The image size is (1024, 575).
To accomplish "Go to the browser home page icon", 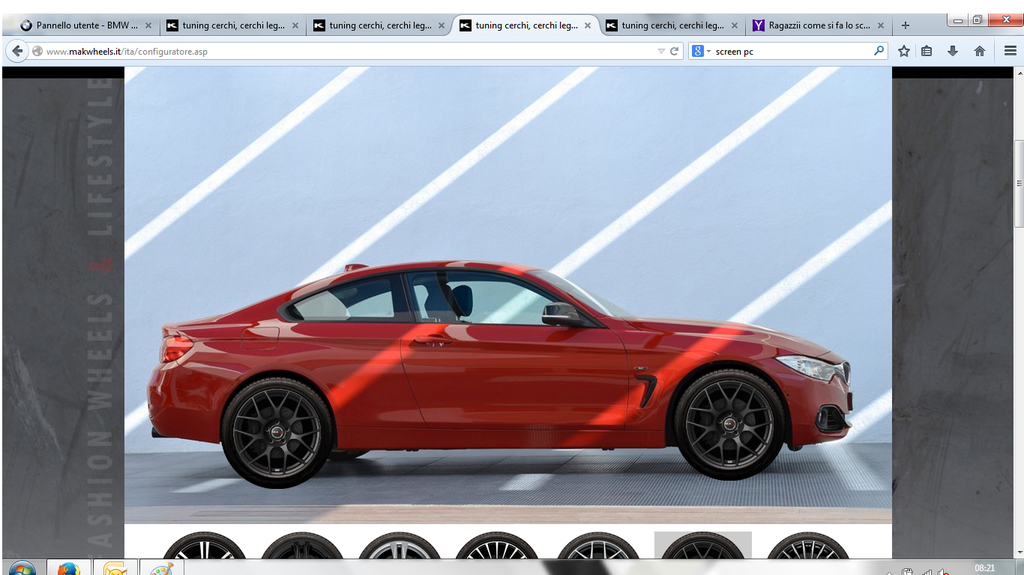I will click(979, 51).
